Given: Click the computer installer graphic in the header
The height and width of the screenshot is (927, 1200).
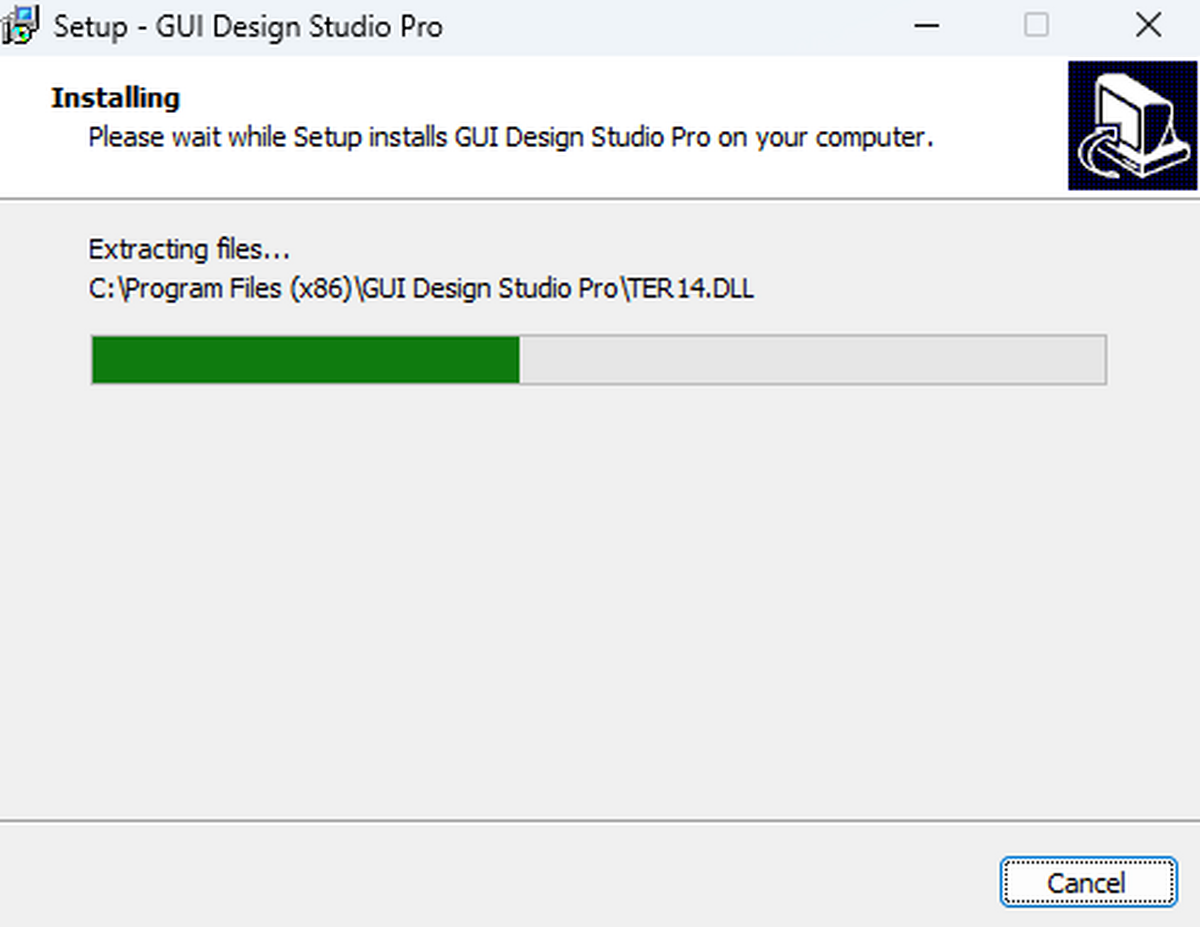Looking at the screenshot, I should click(1132, 125).
